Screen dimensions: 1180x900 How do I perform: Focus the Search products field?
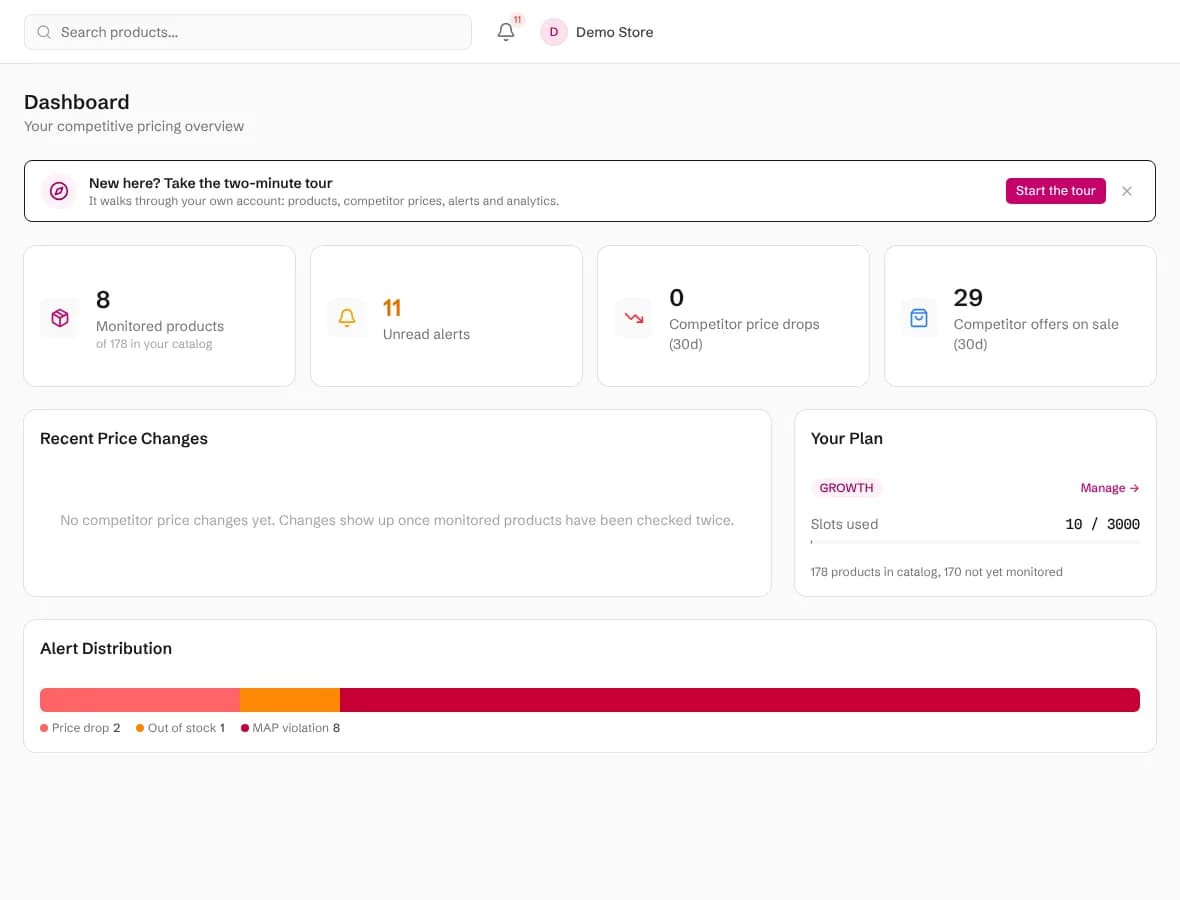tap(248, 32)
